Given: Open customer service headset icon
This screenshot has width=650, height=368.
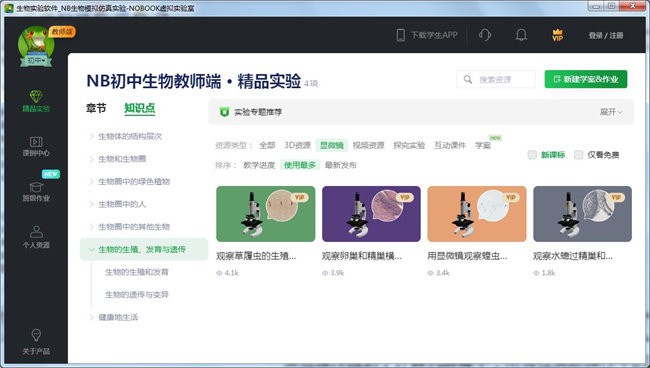Looking at the screenshot, I should (485, 35).
